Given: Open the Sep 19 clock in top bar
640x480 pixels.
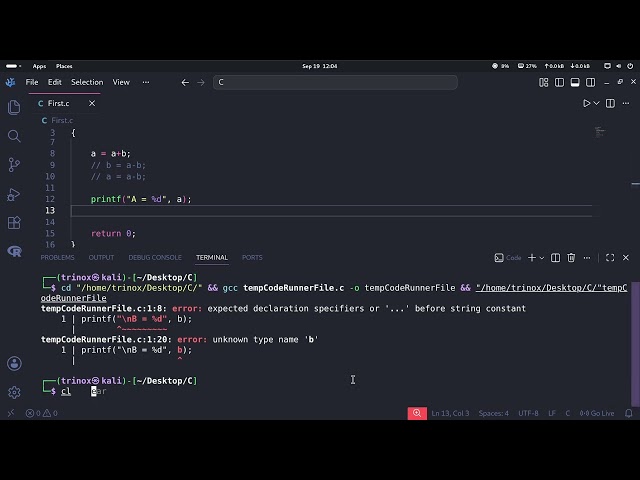Looking at the screenshot, I should [x=320, y=66].
